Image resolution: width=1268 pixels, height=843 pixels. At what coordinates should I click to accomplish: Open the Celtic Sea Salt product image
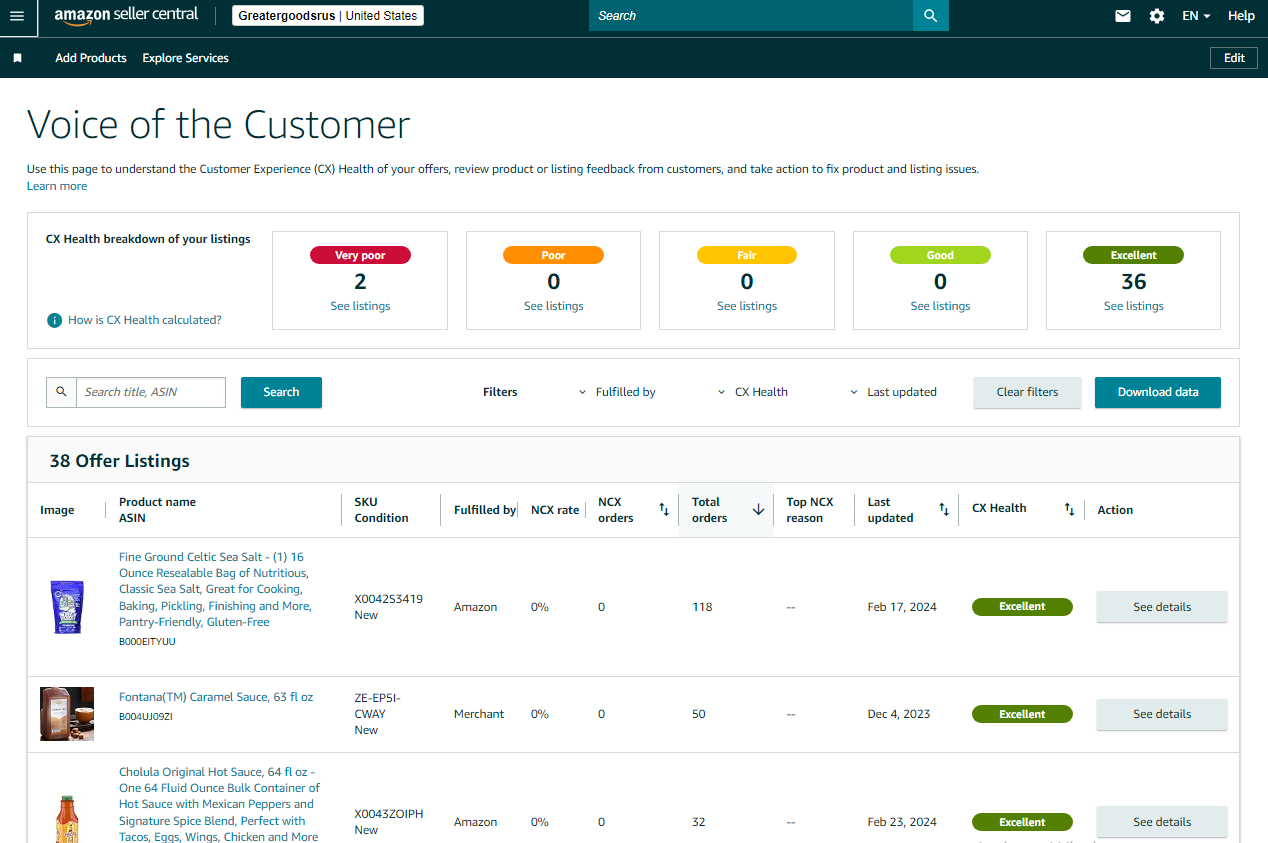67,607
